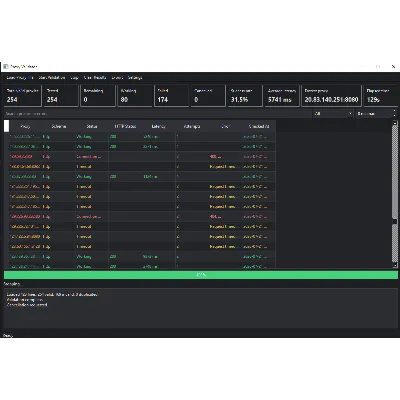Click the success rate value 31.5%
The image size is (400, 400).
click(239, 99)
